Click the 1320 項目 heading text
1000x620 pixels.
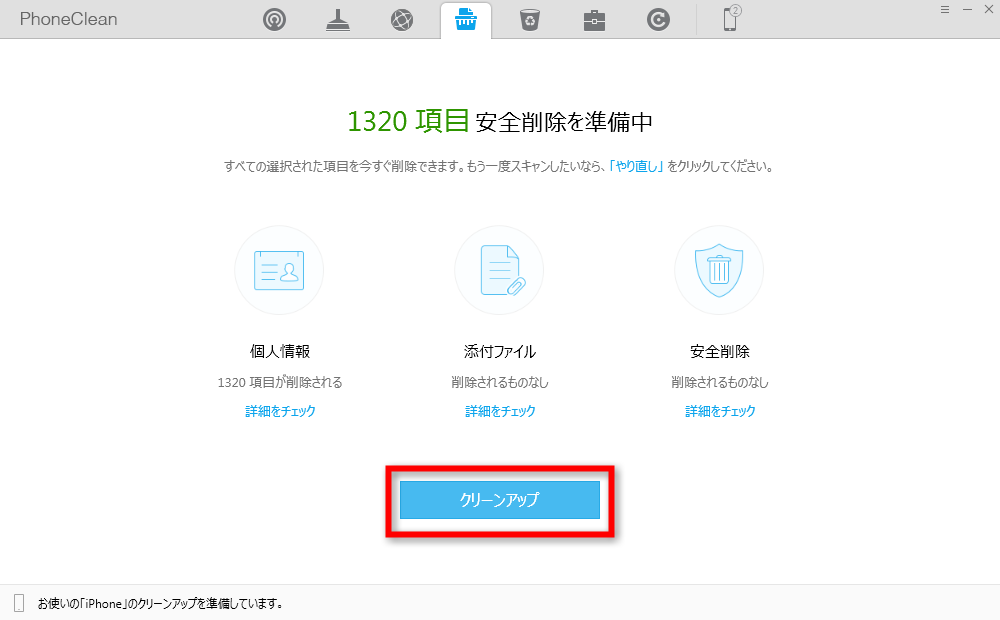408,121
